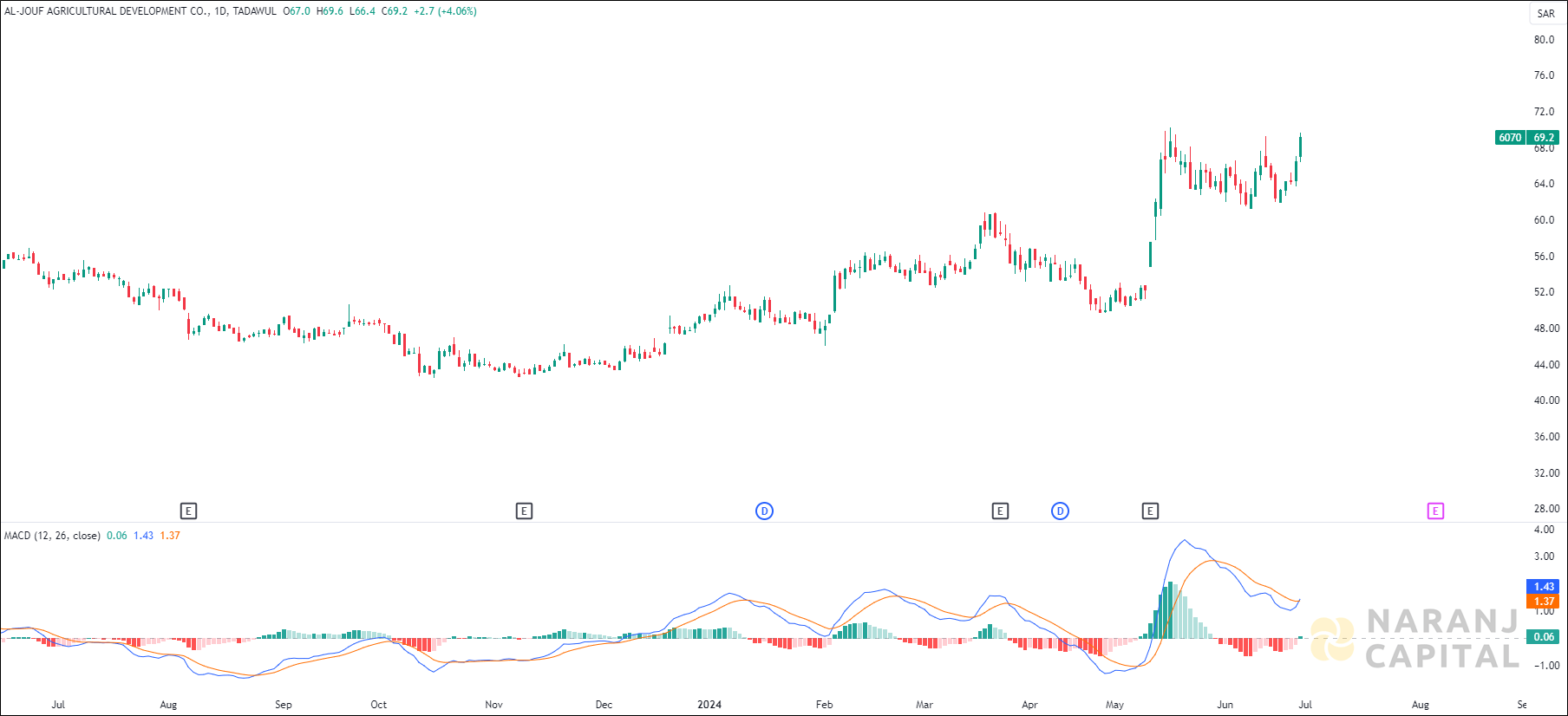Click the 52.0 price axis label
The width and height of the screenshot is (1568, 716).
[1544, 292]
